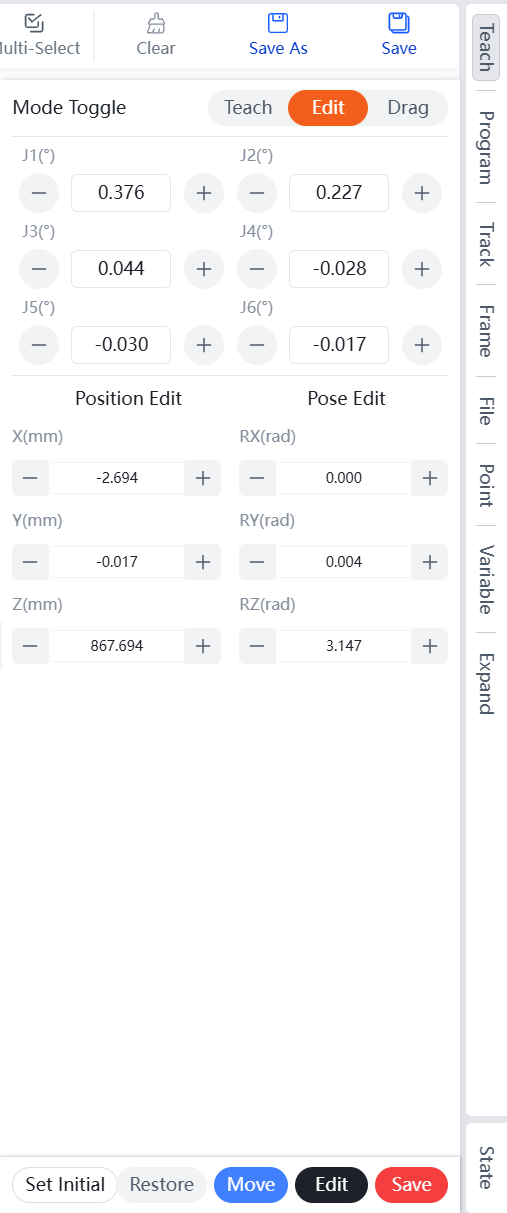Click the Set Initial button
Image resolution: width=507 pixels, height=1213 pixels.
(x=65, y=1185)
